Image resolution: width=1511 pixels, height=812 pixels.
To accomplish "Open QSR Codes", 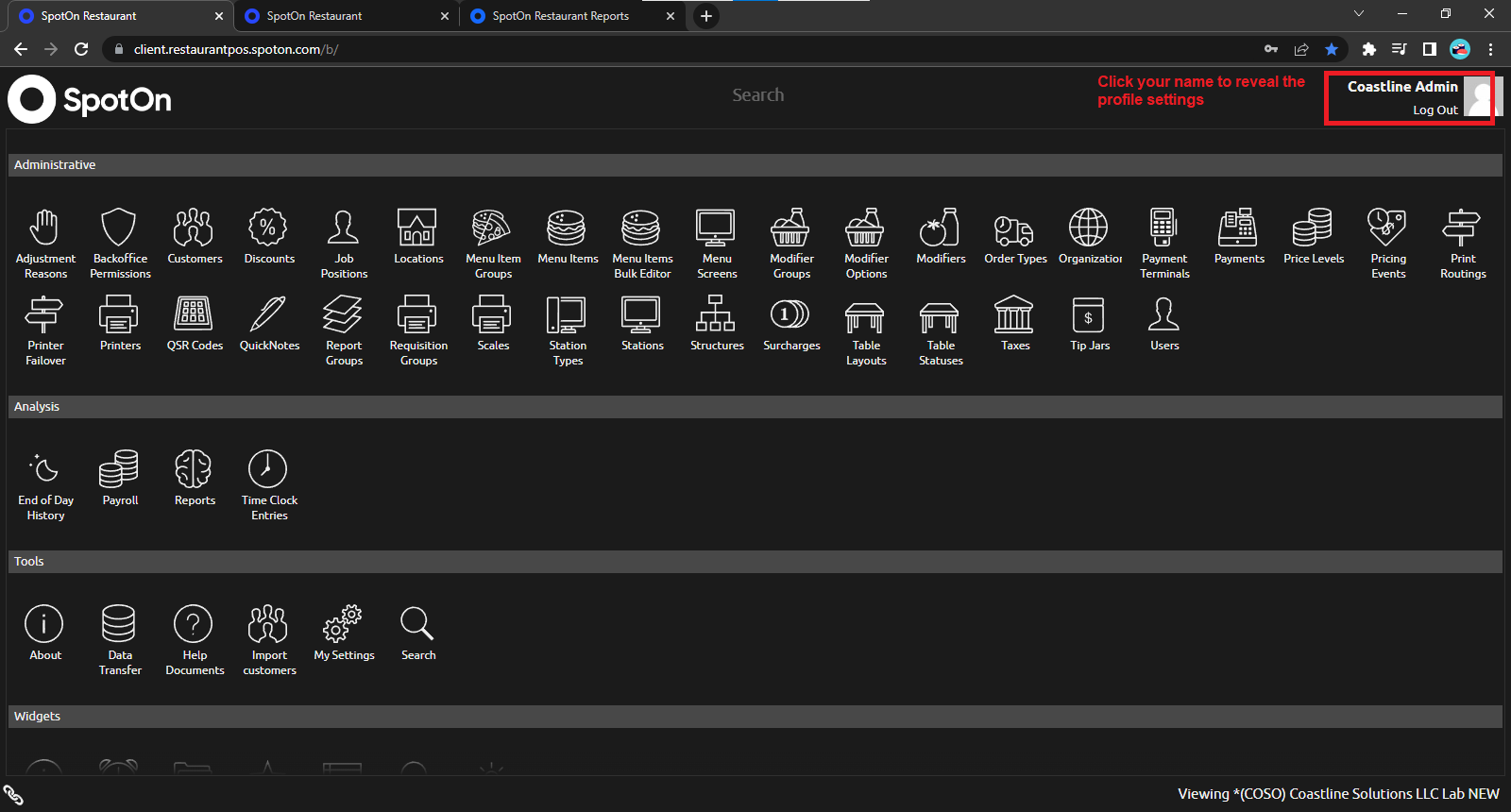I will 195,323.
